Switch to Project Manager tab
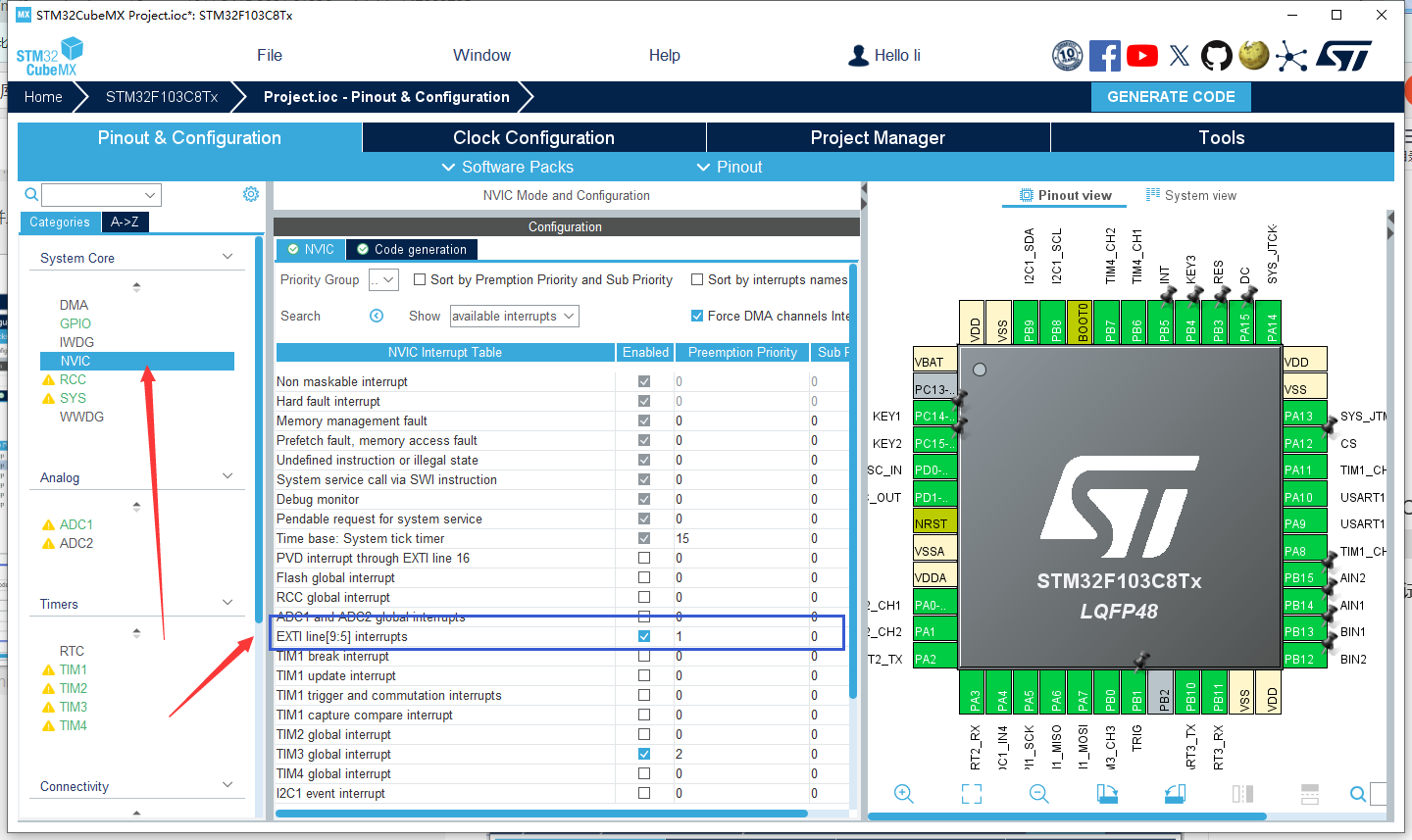This screenshot has width=1412, height=840. click(879, 137)
